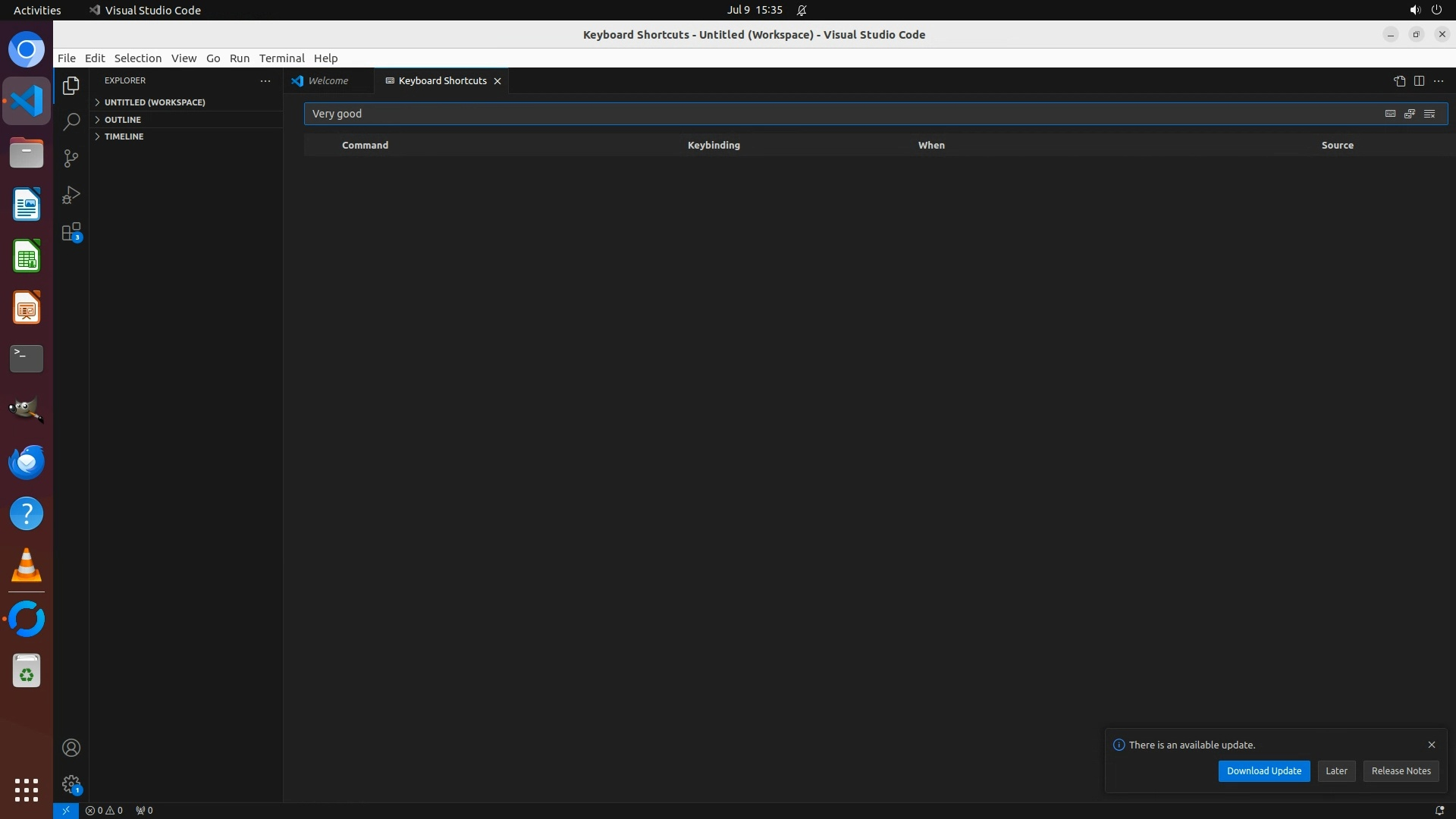Viewport: 1456px width, 819px height.
Task: Expand the Untitled (Workspace) section
Action: (x=155, y=102)
